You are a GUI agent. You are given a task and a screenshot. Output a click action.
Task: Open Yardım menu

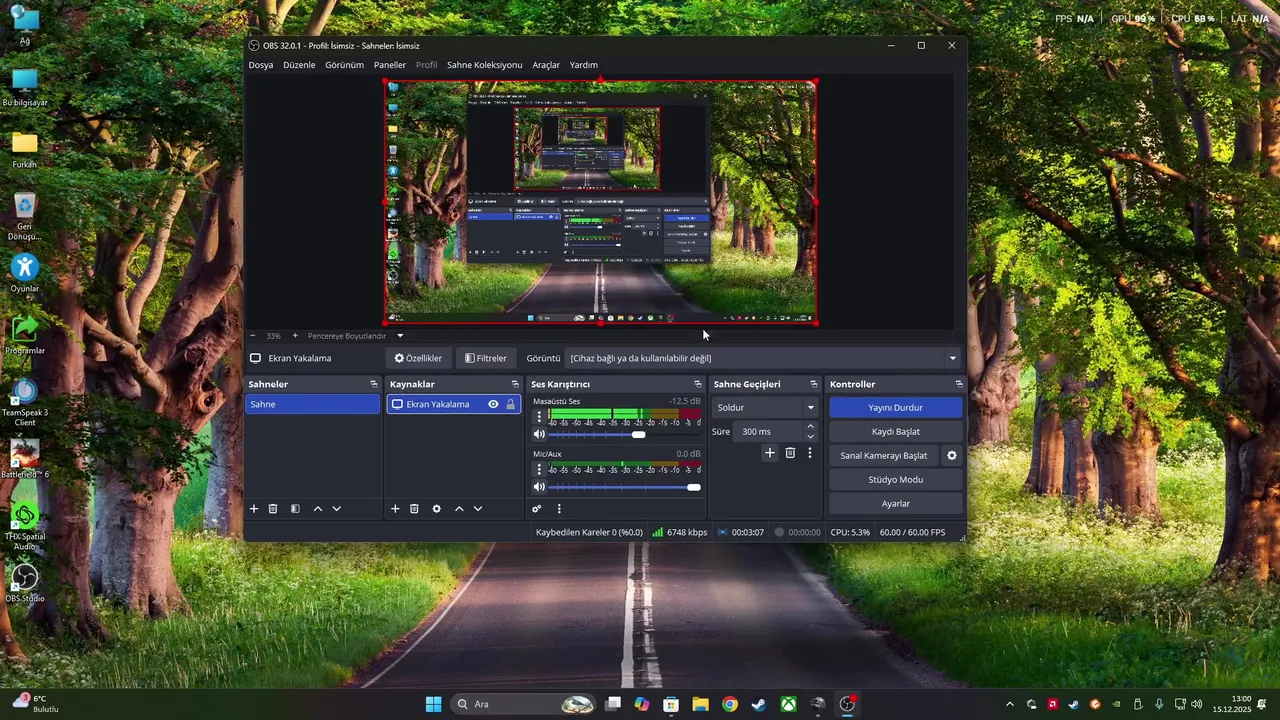584,65
